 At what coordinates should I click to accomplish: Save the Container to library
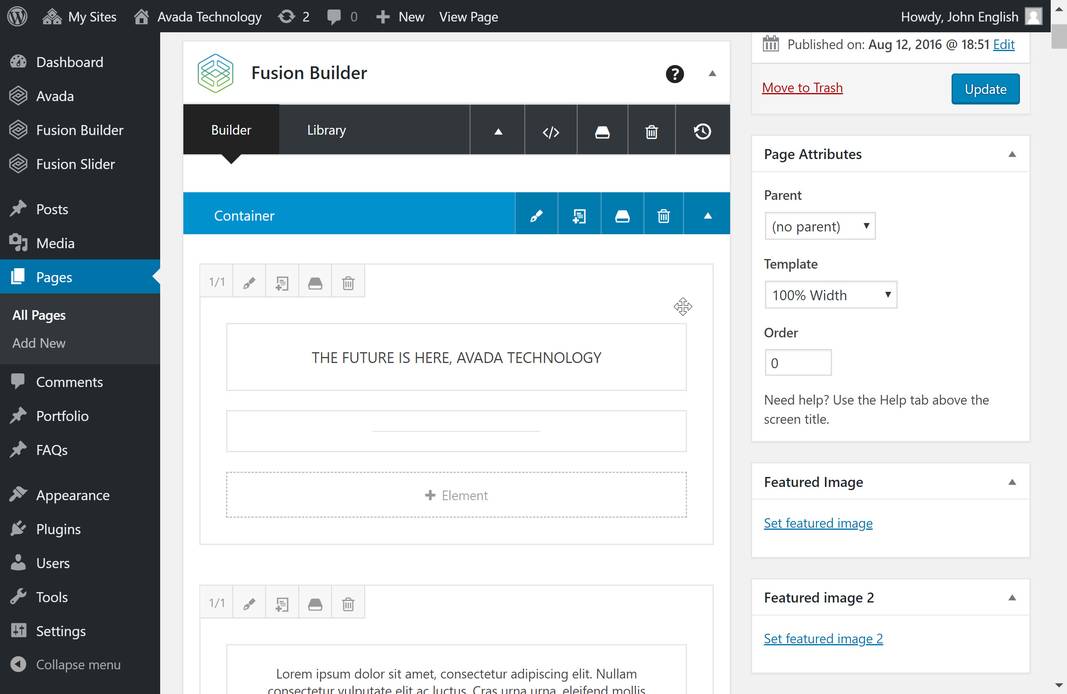coord(622,215)
